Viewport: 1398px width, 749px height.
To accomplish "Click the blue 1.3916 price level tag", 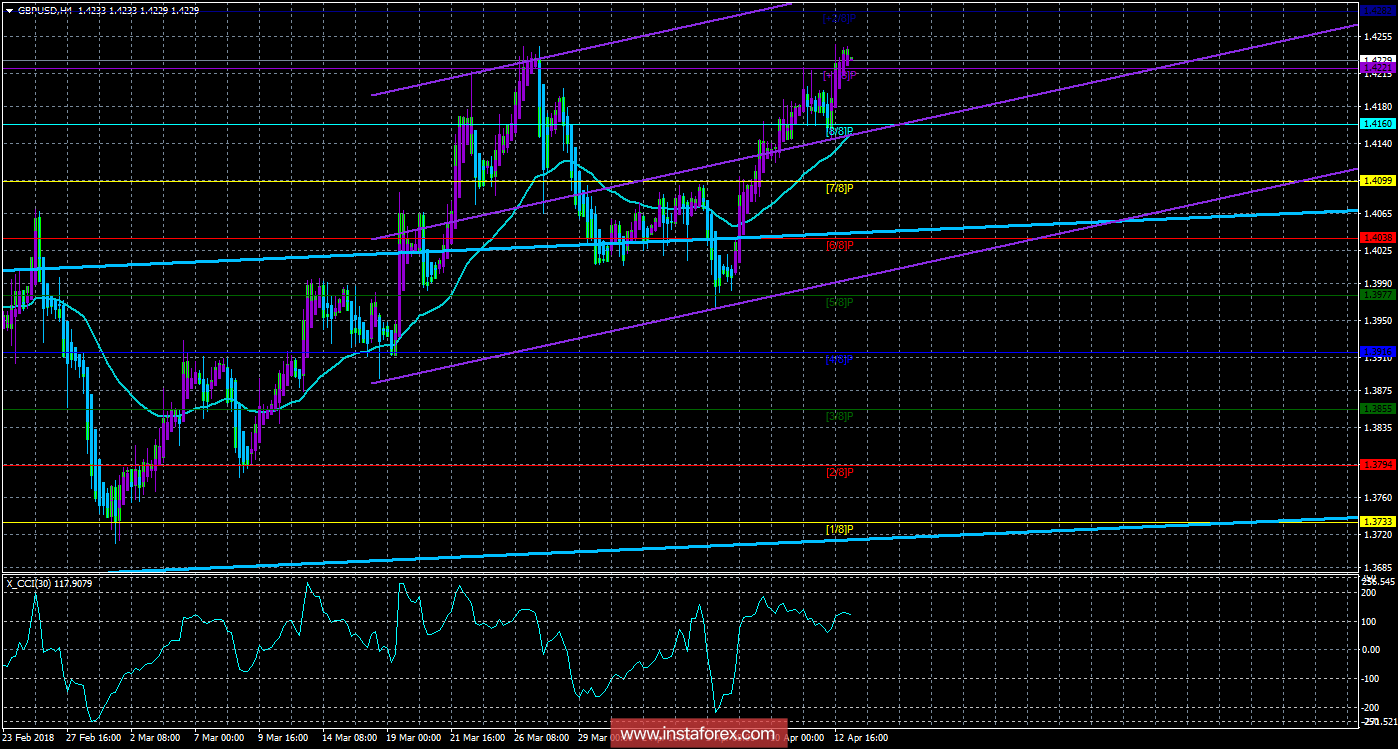I will (x=1377, y=352).
